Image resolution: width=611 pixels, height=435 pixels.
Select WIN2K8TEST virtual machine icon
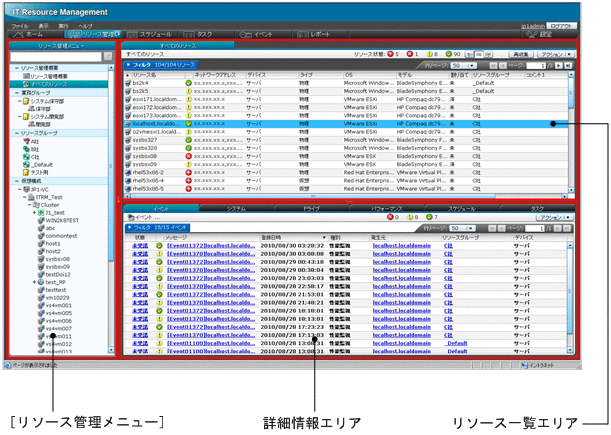click(41, 220)
